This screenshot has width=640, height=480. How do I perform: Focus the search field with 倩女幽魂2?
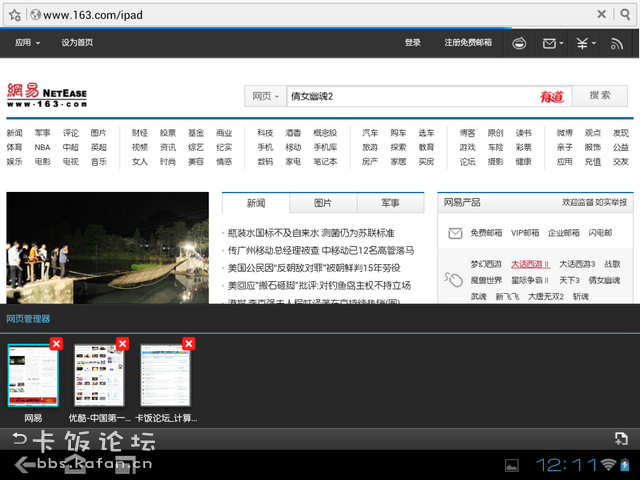[x=412, y=96]
